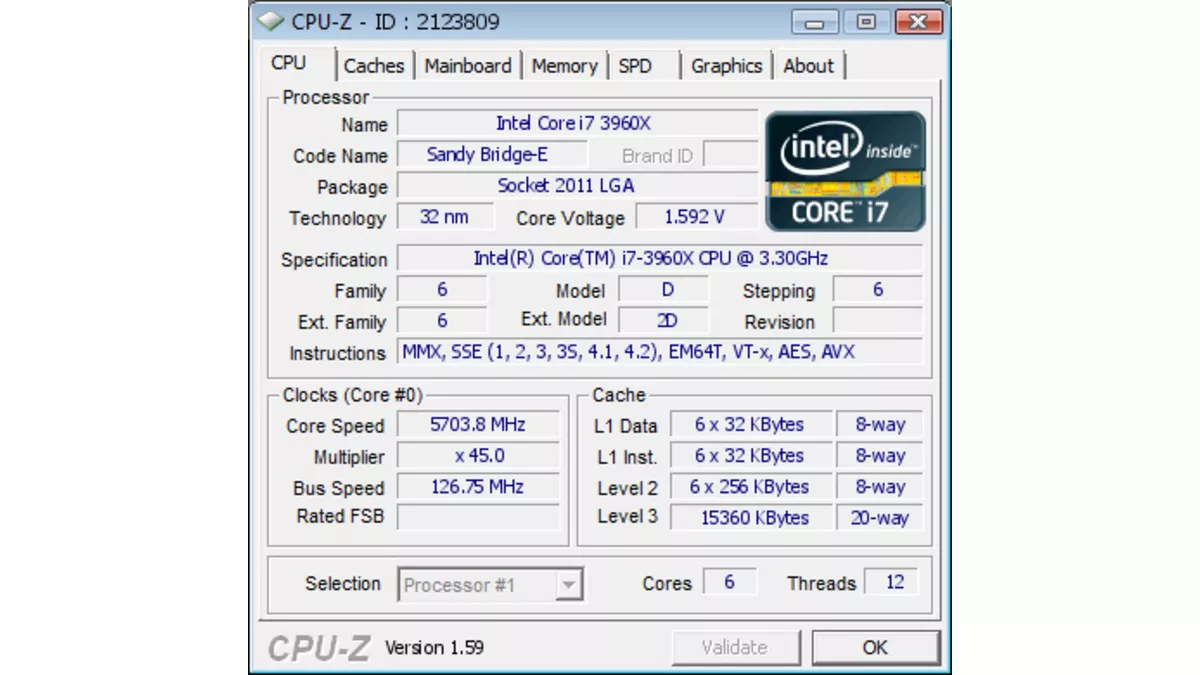This screenshot has height=675, width=1200.
Task: Click the processor Name field
Action: coord(576,123)
